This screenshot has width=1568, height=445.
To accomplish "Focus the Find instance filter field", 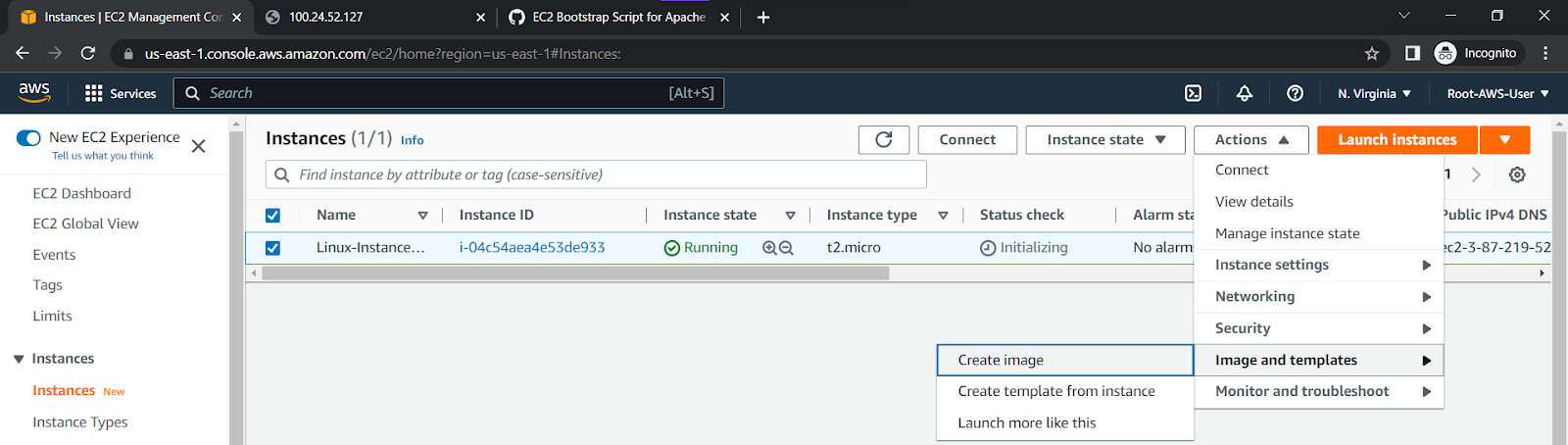I will [x=596, y=174].
